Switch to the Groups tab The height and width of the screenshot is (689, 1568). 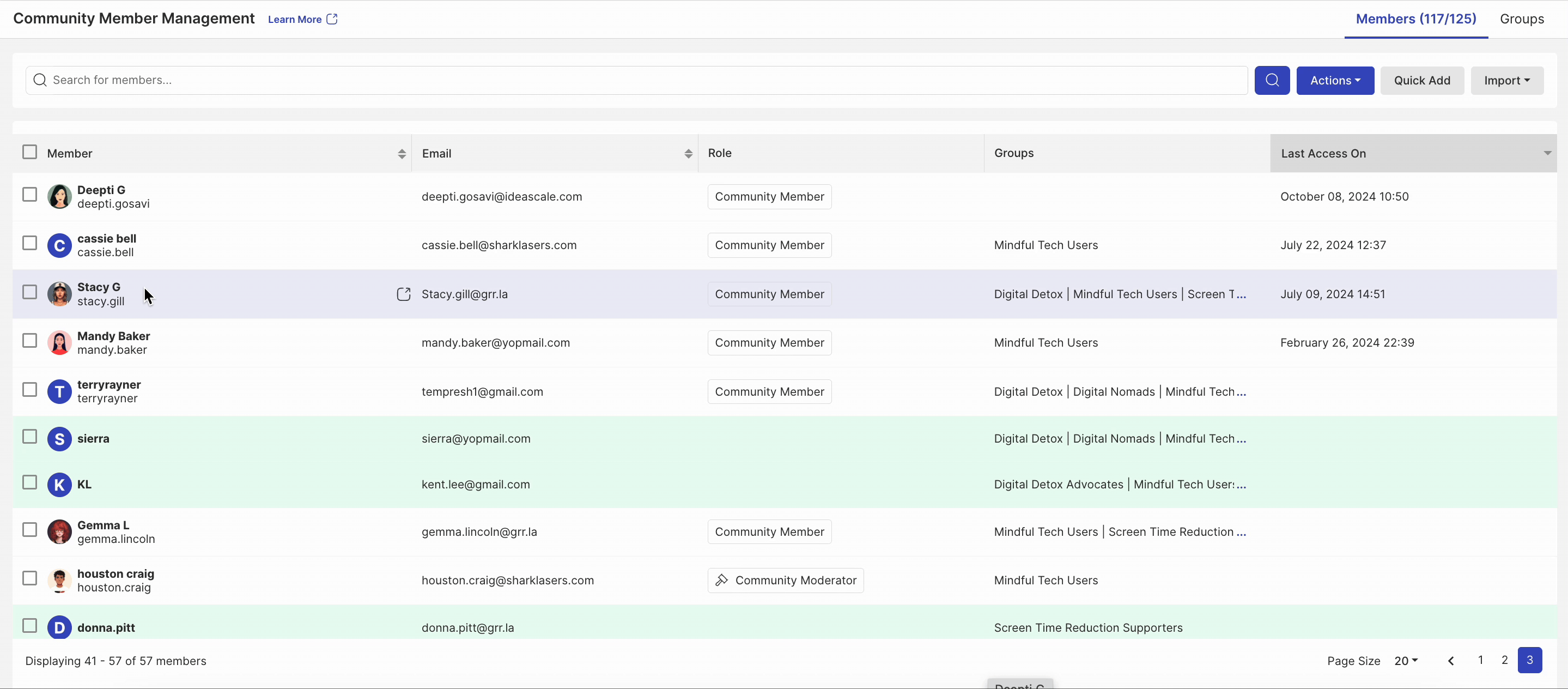point(1521,19)
